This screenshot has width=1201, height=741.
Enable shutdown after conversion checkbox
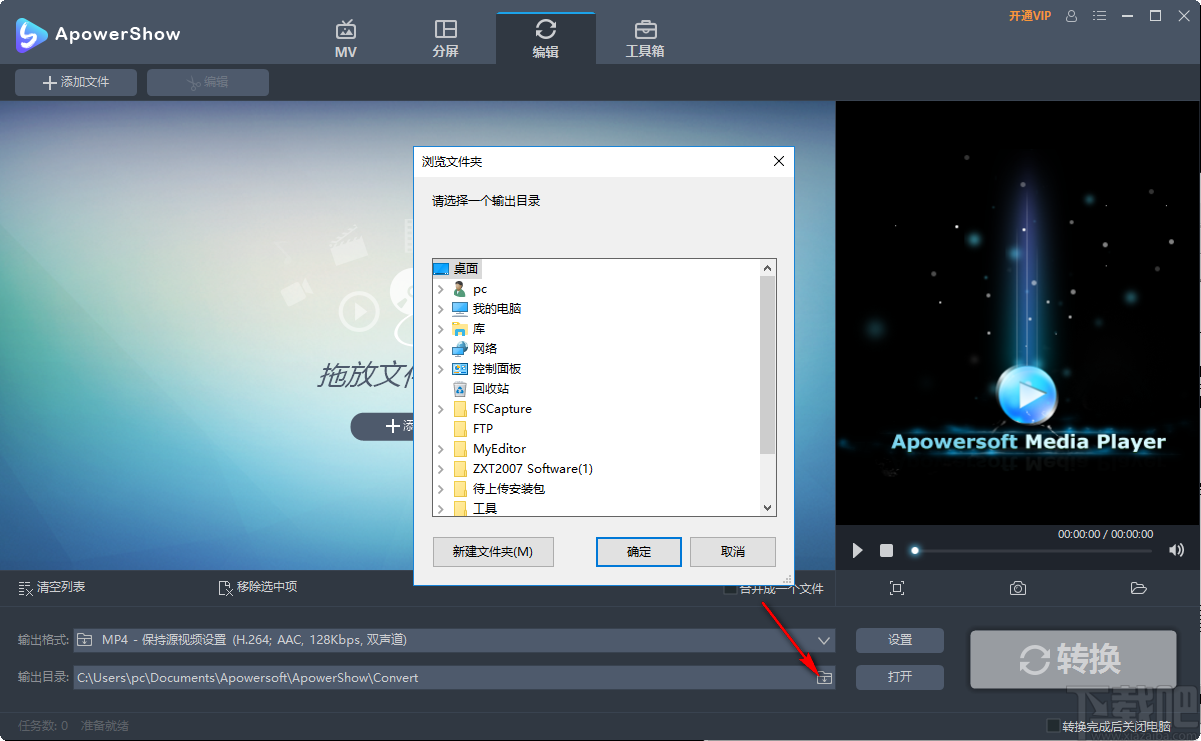click(x=1055, y=726)
